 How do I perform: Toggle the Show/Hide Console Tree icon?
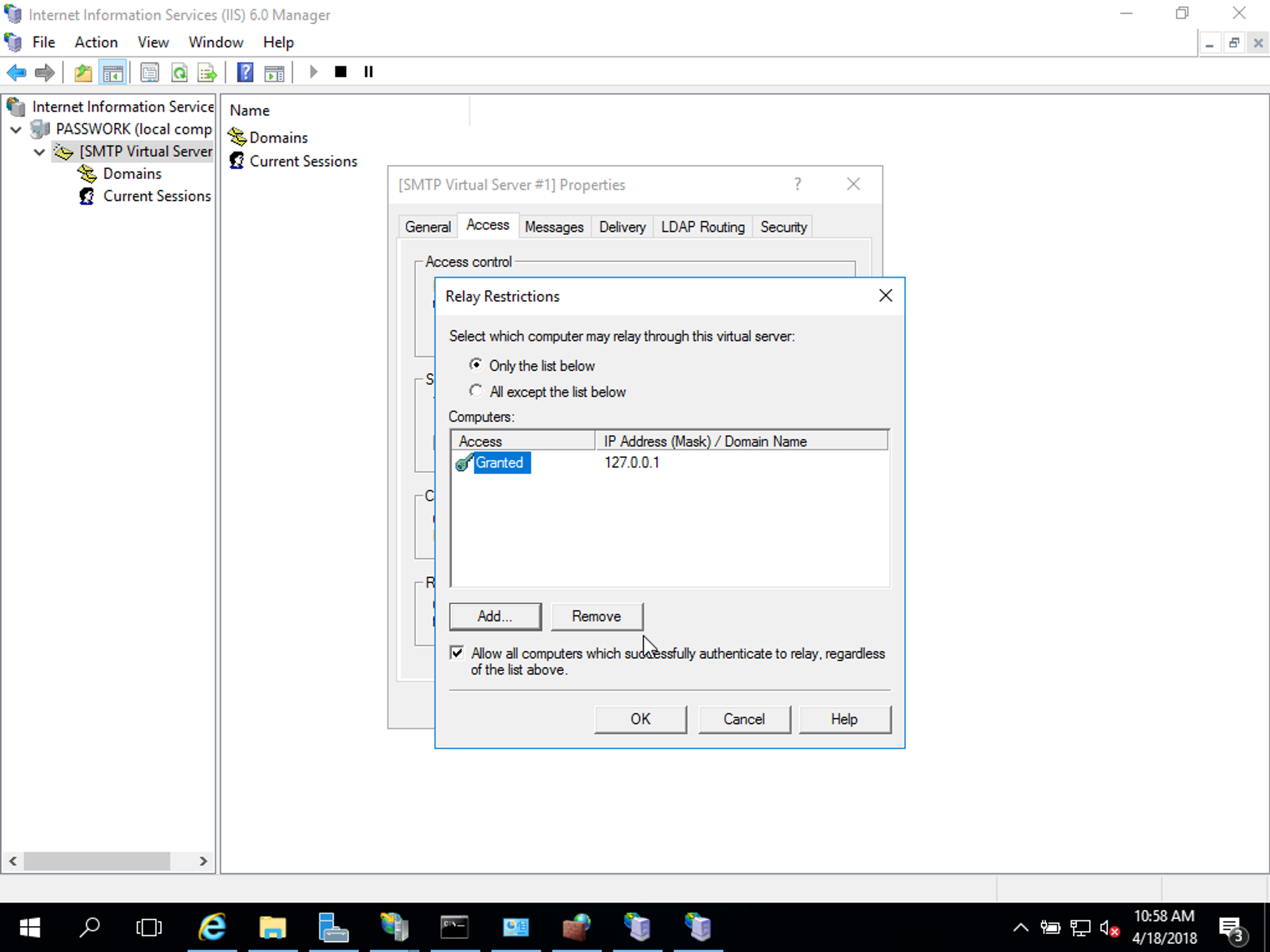pos(113,72)
